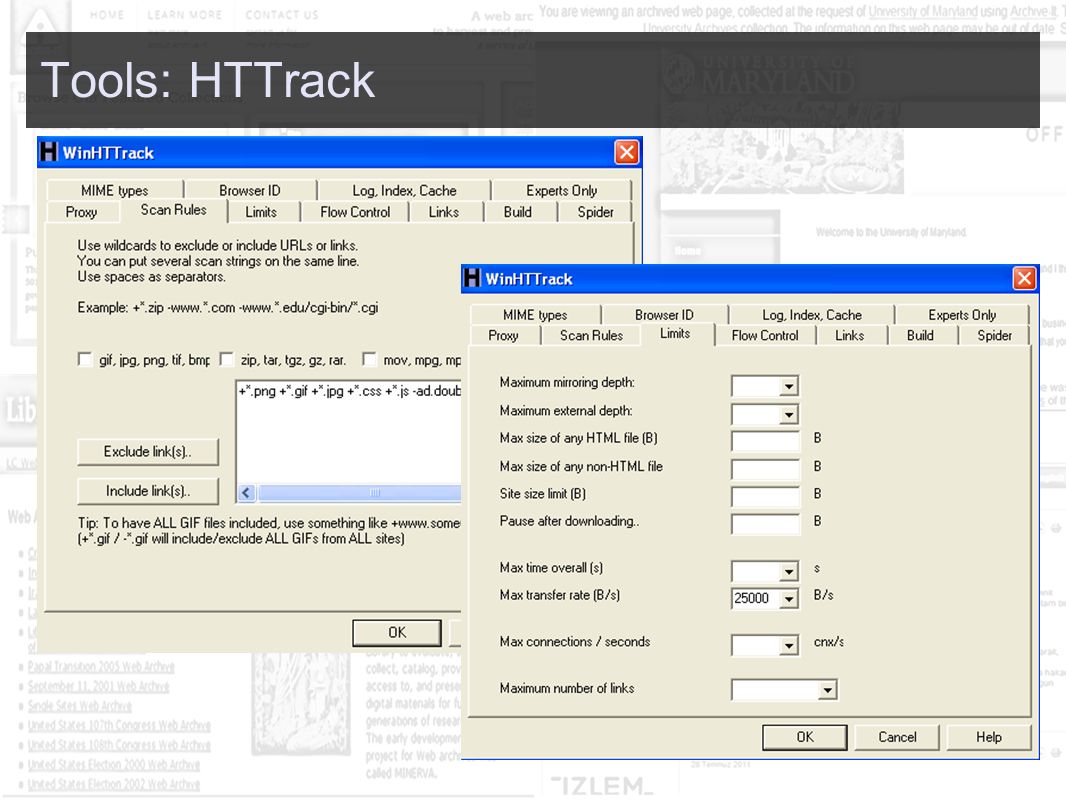Viewport: 1066px width, 800px height.
Task: Expand the Max connections / seconds dropdown
Action: click(x=789, y=645)
